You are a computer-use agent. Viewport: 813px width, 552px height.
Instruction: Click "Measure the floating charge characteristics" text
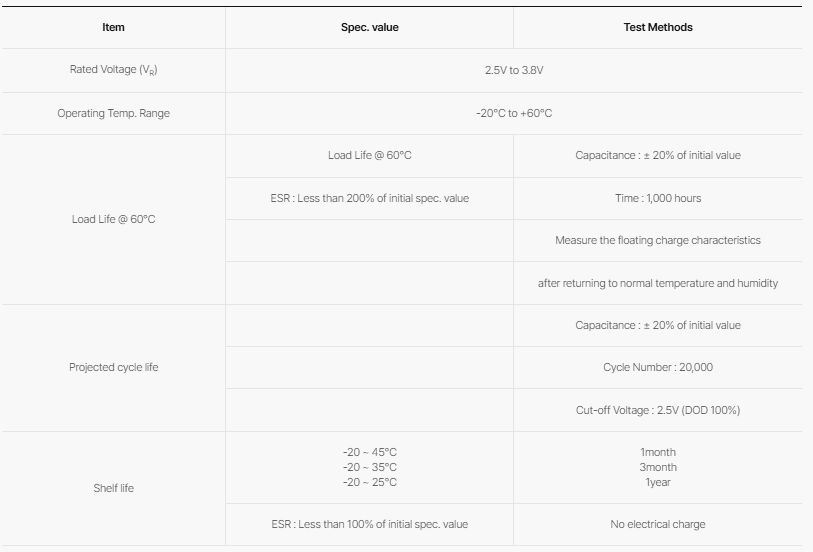pos(657,240)
